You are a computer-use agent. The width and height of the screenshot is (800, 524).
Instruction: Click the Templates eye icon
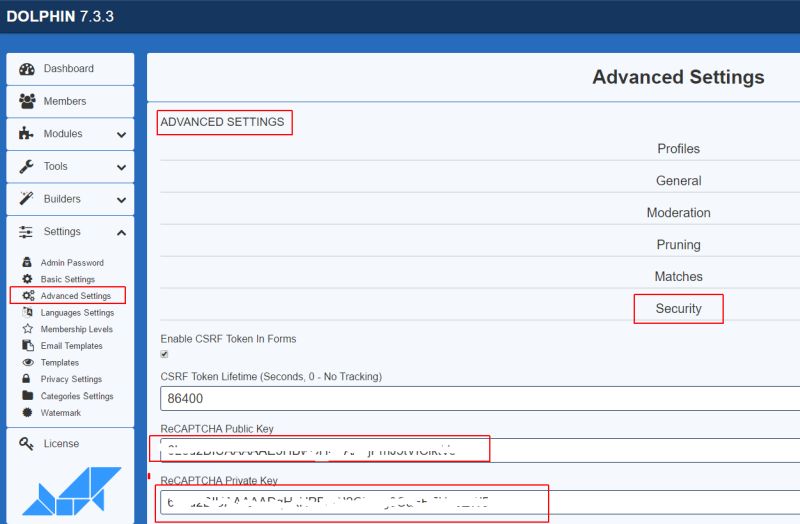(27, 362)
